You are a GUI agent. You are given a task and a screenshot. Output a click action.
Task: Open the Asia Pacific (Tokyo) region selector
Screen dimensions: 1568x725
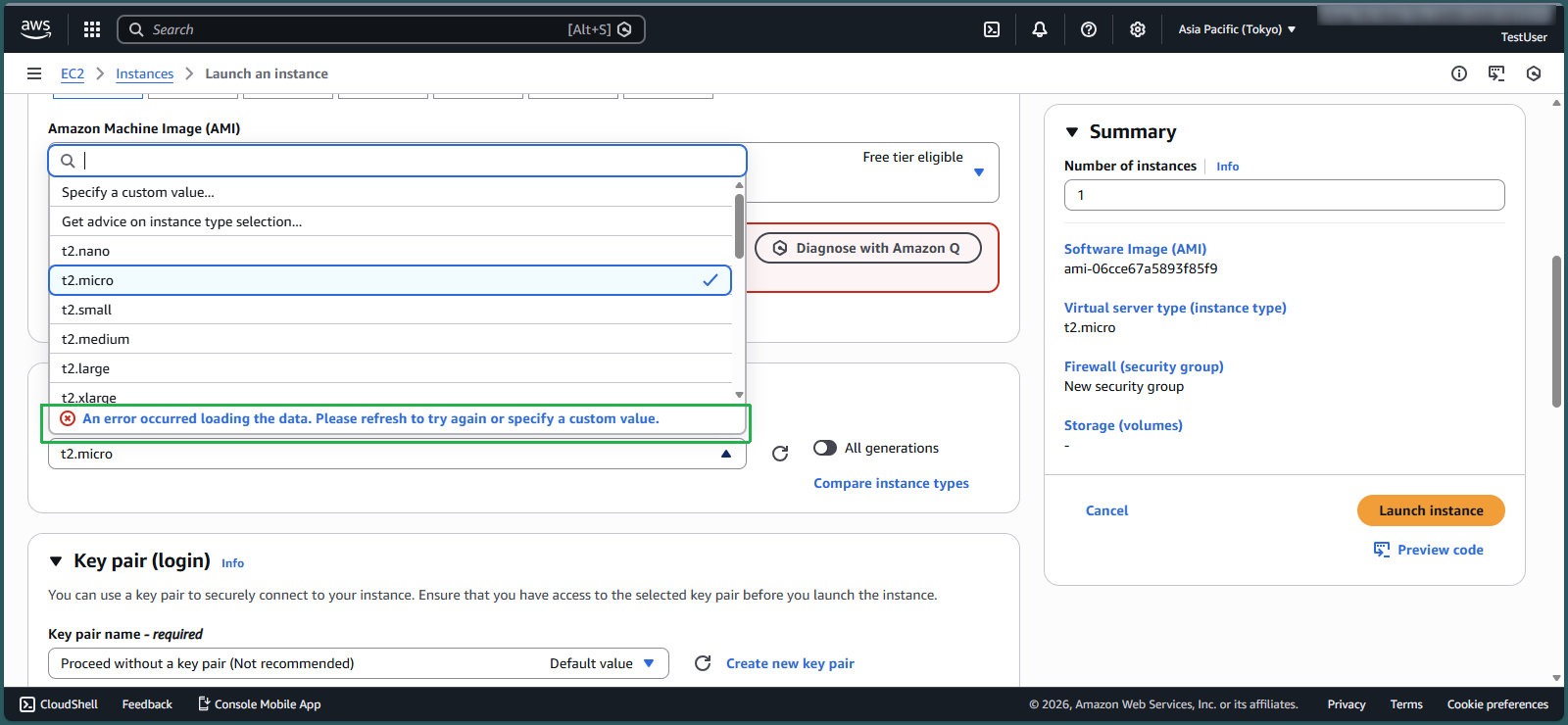tap(1237, 29)
